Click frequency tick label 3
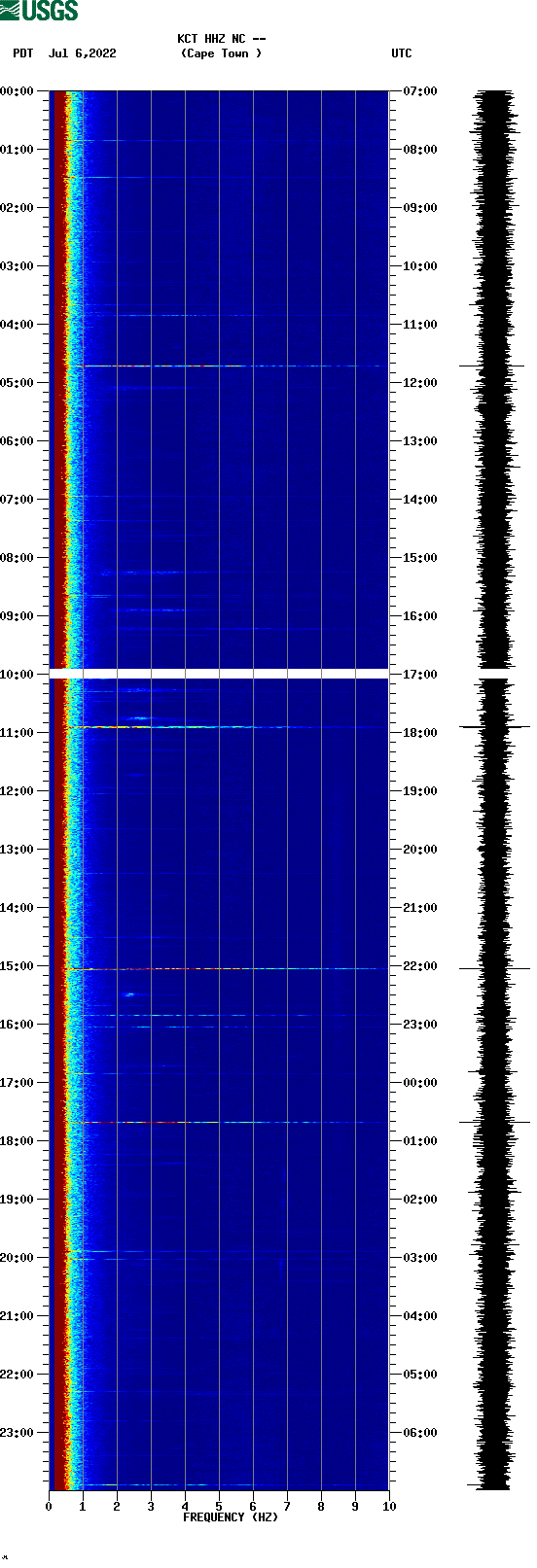 tap(151, 1507)
